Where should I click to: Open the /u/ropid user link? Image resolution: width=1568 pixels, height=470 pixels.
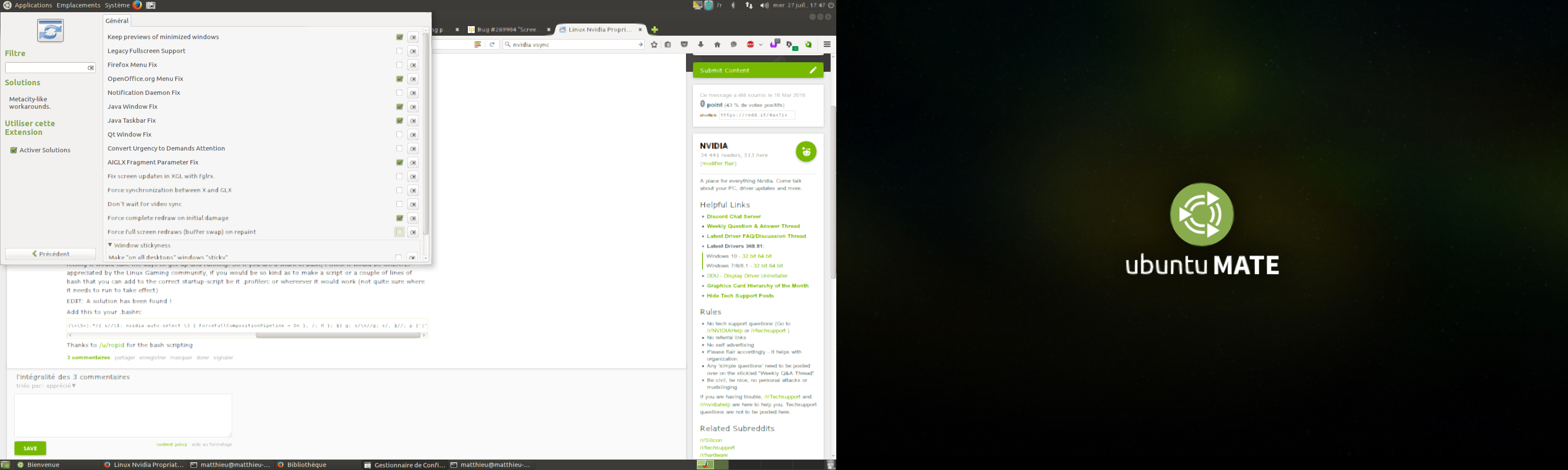pos(112,346)
